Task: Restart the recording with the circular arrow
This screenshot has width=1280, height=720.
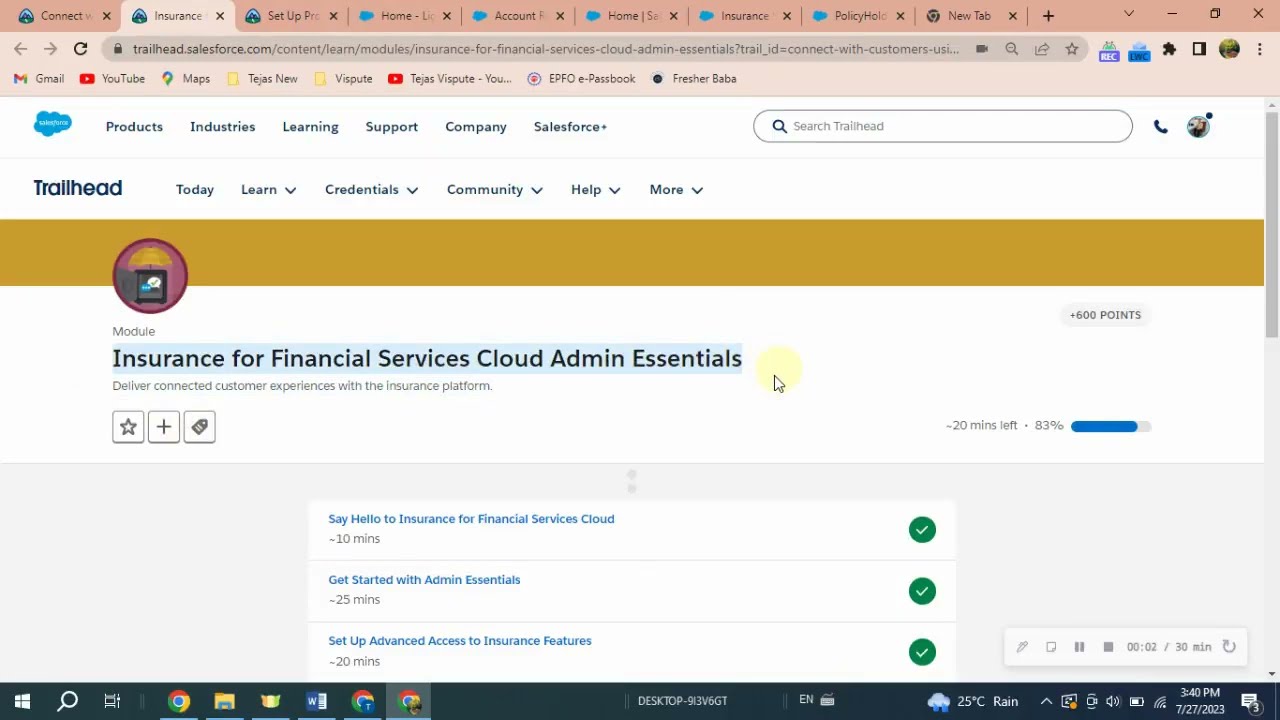Action: click(1229, 647)
